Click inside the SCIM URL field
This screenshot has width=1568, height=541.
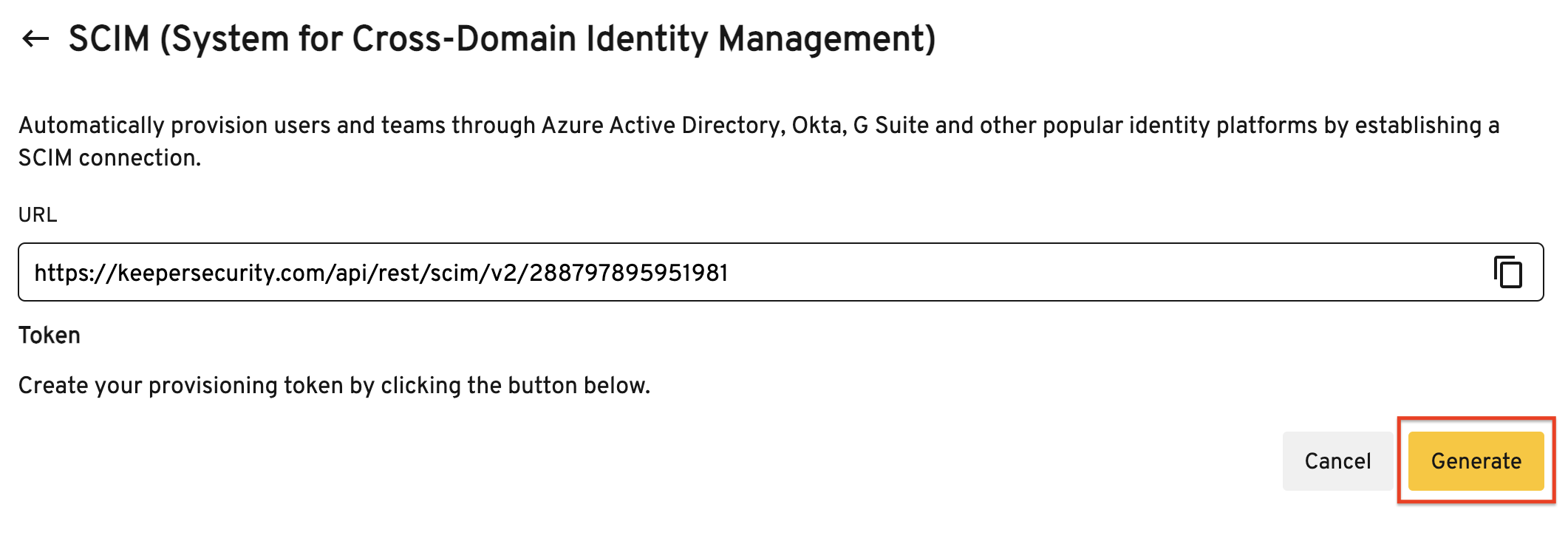coord(1034,272)
